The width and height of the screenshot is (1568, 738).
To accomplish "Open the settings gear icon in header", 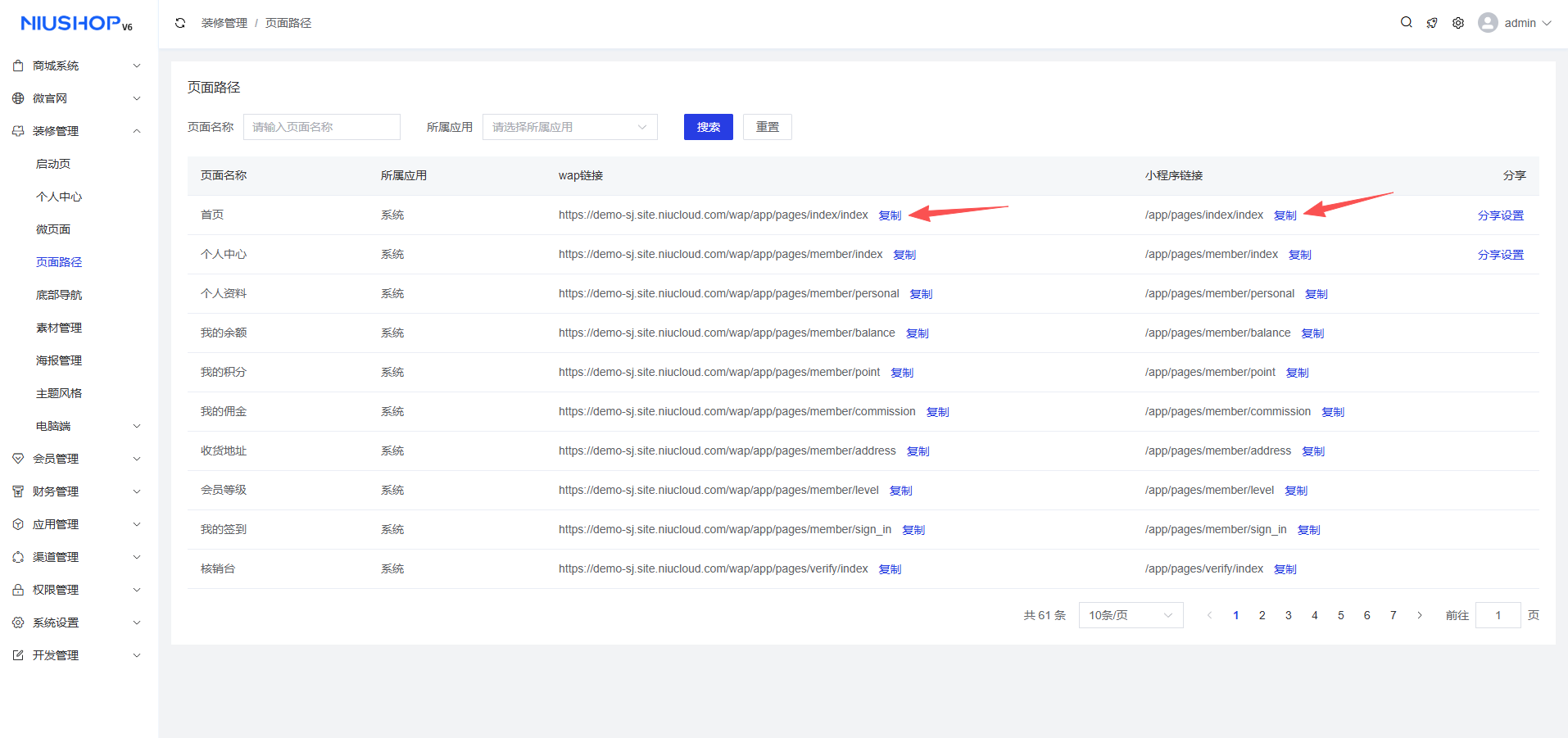I will coord(1458,23).
